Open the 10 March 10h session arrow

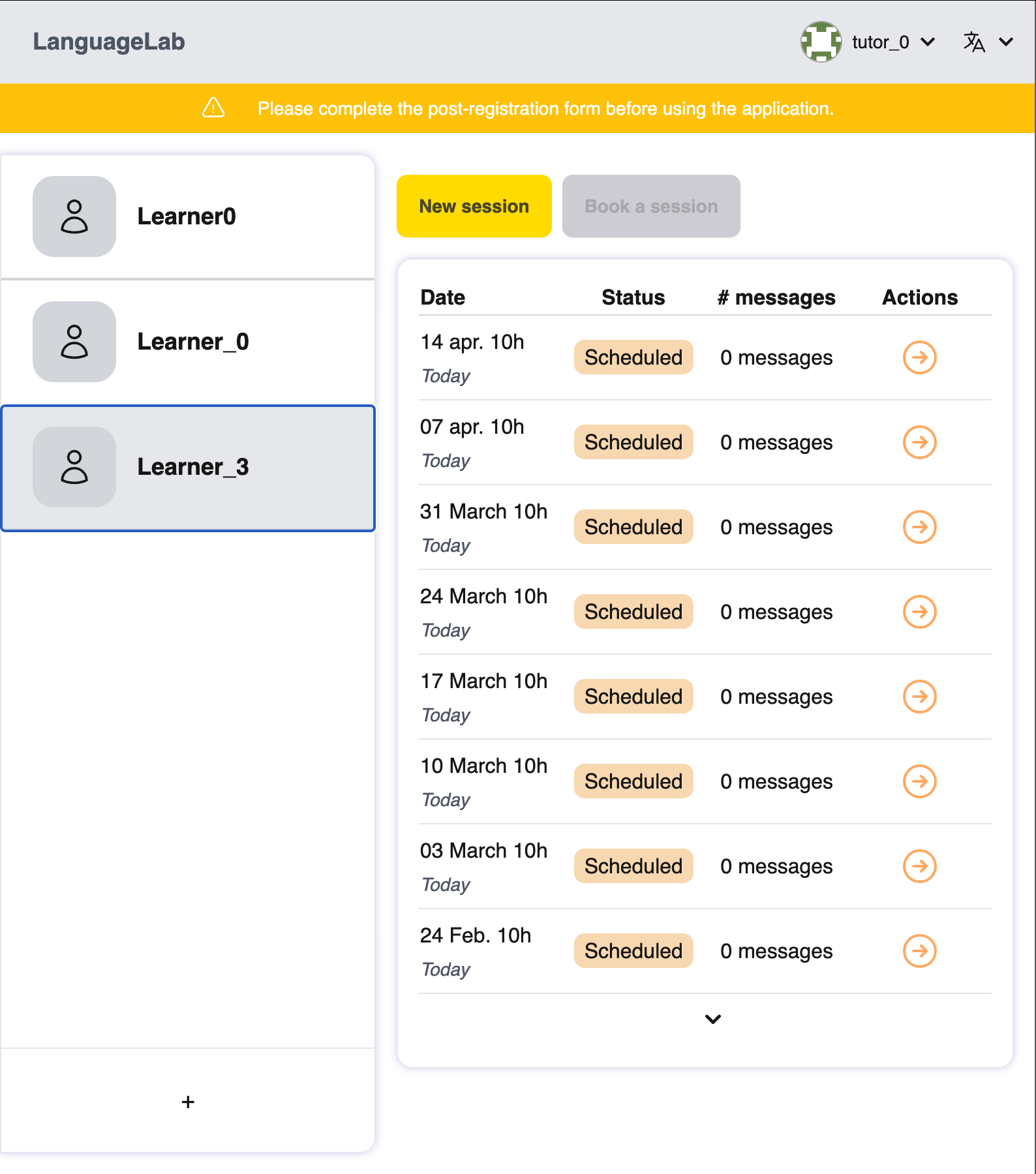coord(919,781)
